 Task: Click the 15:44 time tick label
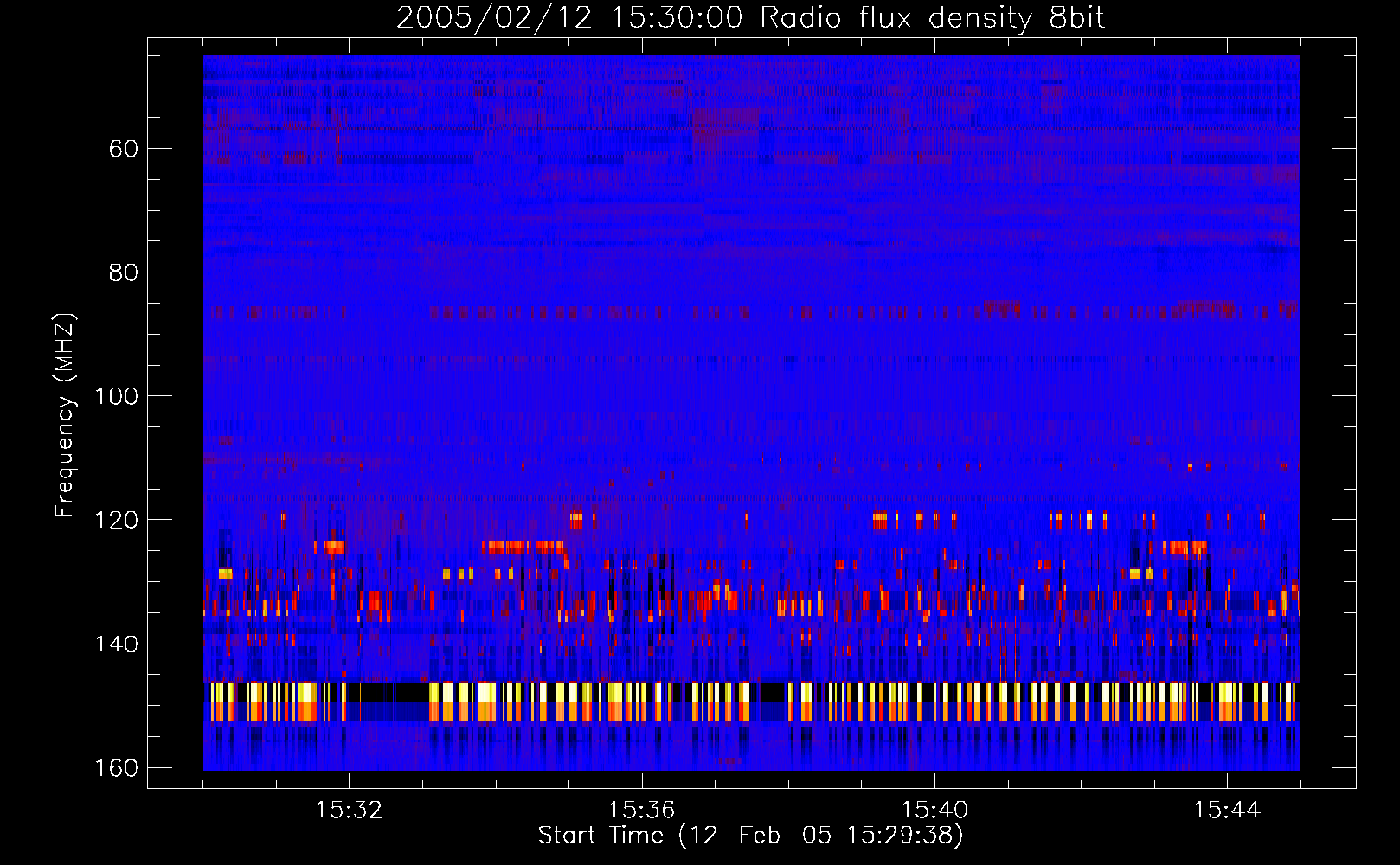pos(1227,811)
